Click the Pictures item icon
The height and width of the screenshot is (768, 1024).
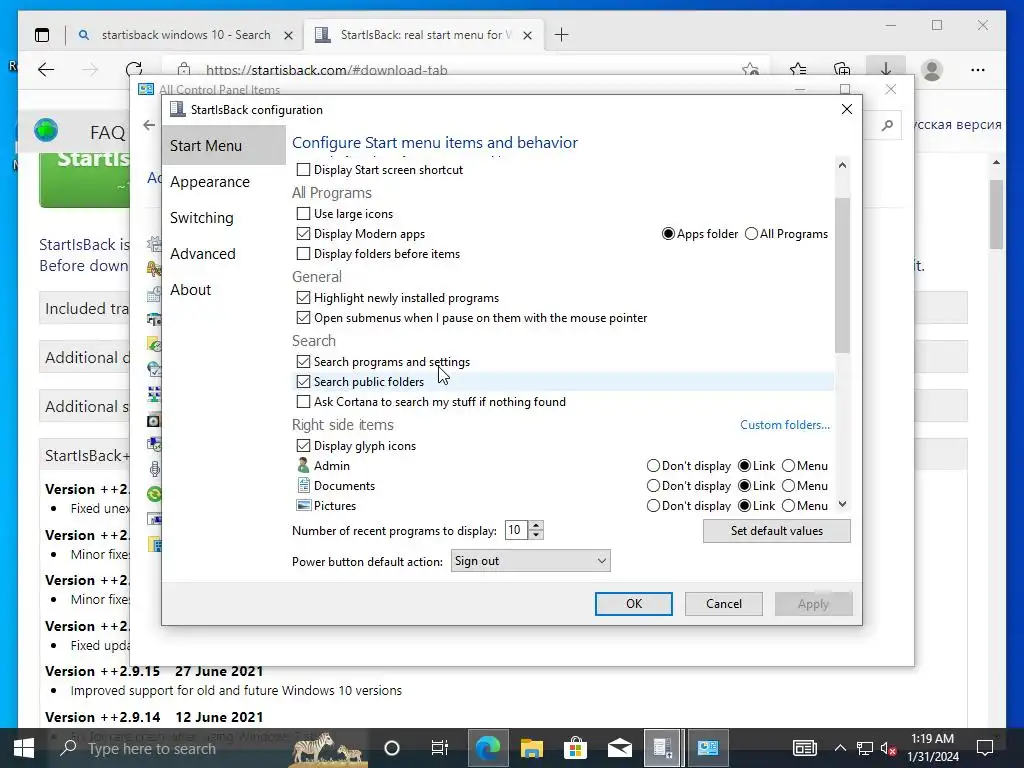303,505
